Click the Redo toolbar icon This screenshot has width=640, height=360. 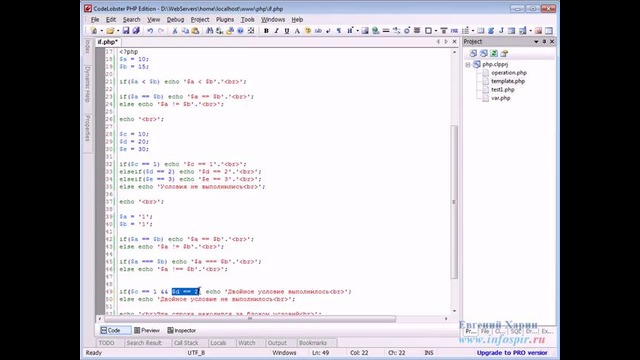pyautogui.click(x=161, y=31)
